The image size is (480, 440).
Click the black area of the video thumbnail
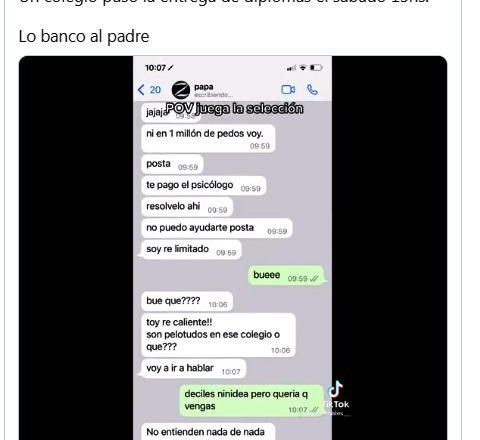[76, 247]
